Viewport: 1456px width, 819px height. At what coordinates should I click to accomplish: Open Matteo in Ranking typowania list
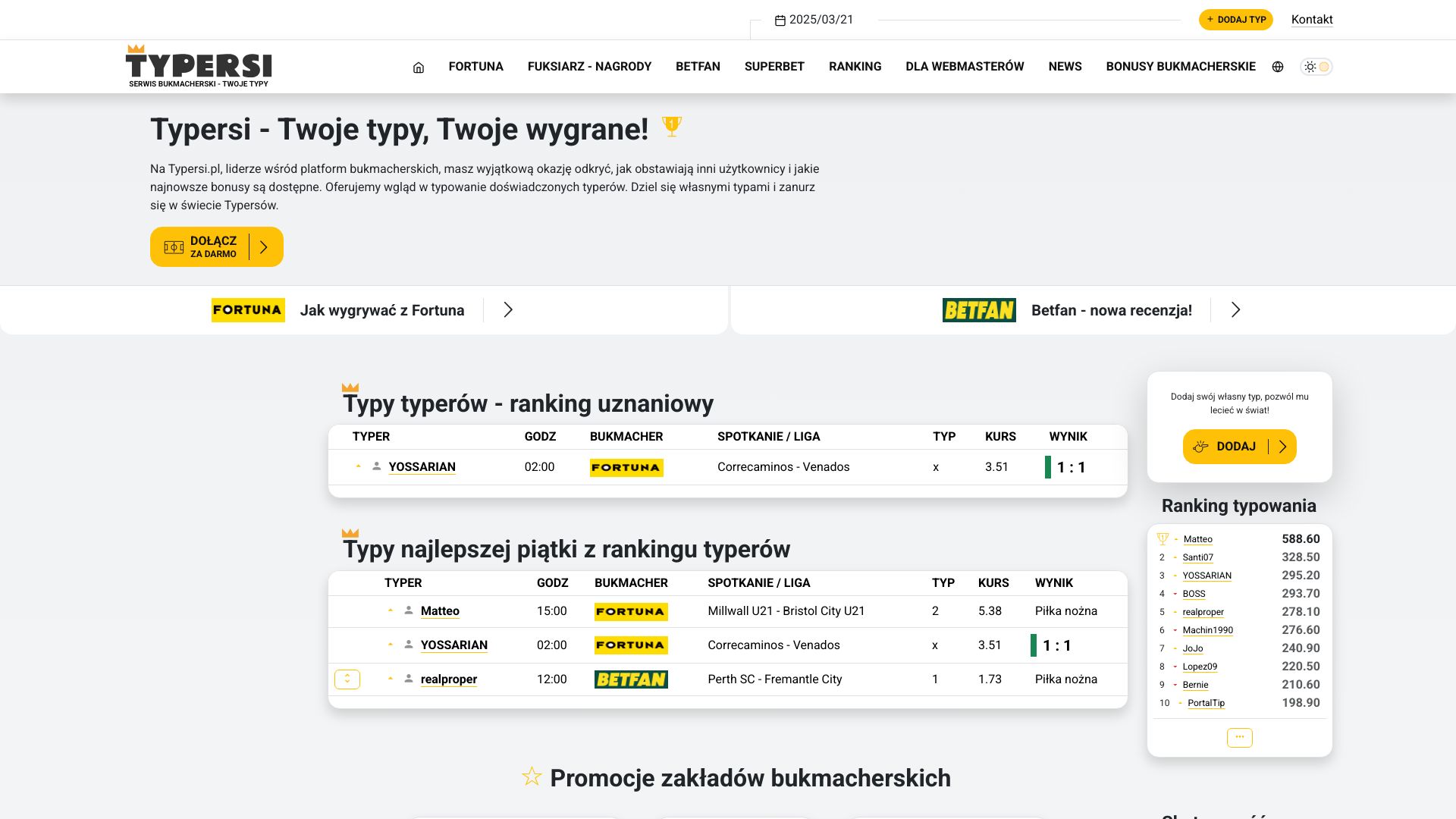point(1198,539)
